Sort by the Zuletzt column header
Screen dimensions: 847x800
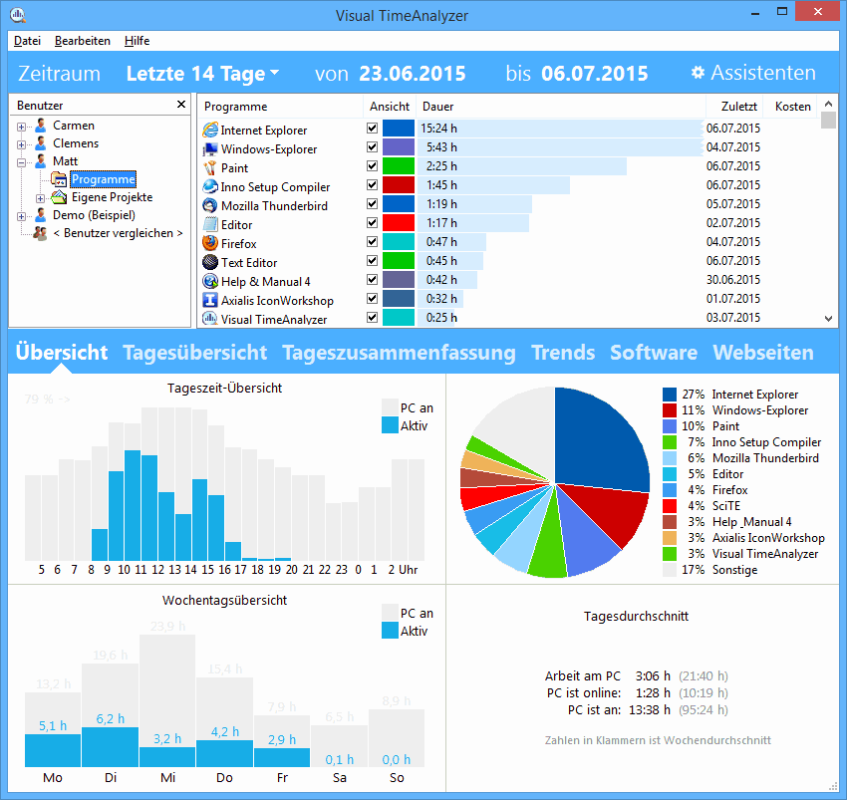735,106
